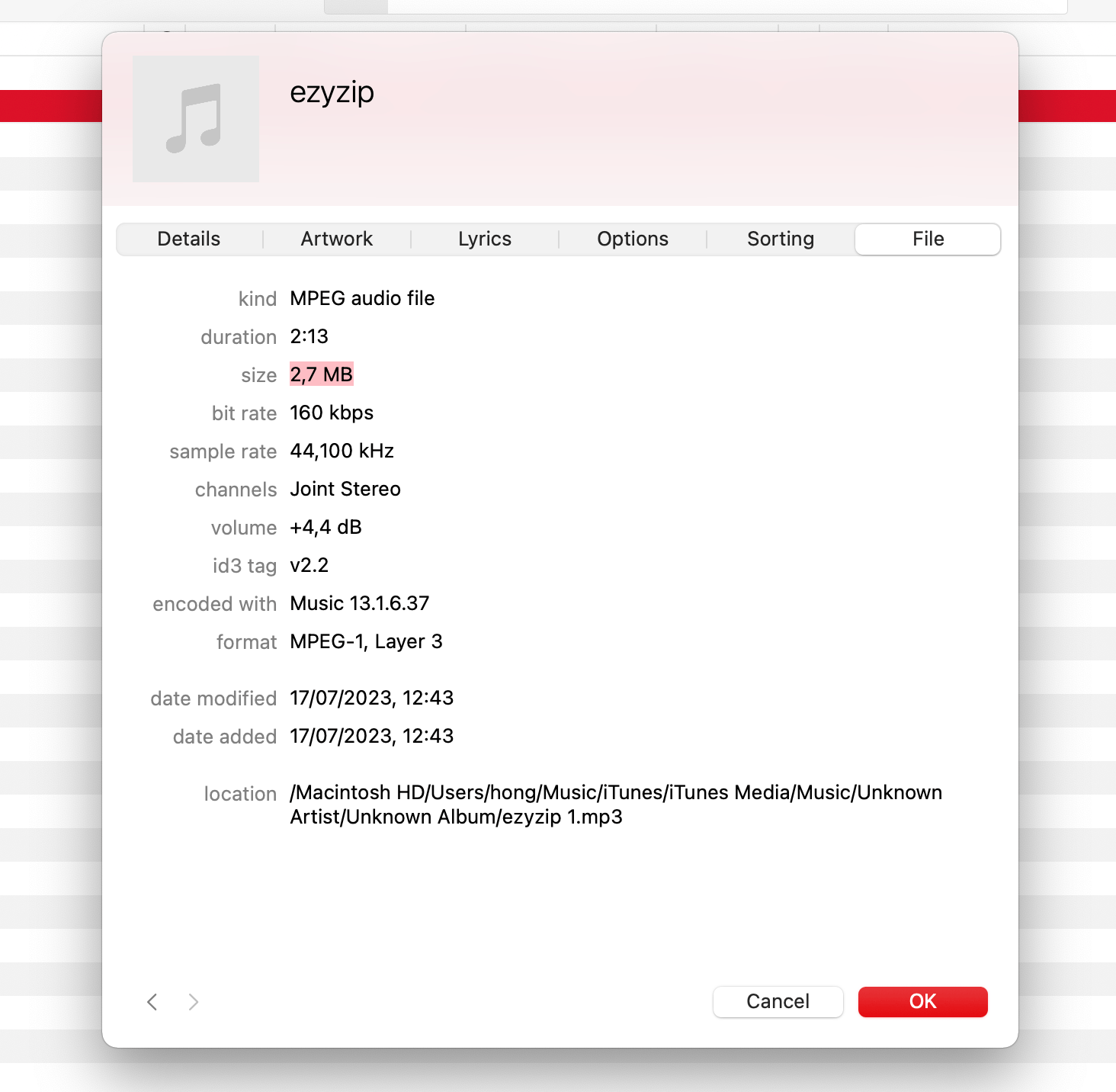Select the file location path text
1116x1092 pixels.
coord(614,805)
